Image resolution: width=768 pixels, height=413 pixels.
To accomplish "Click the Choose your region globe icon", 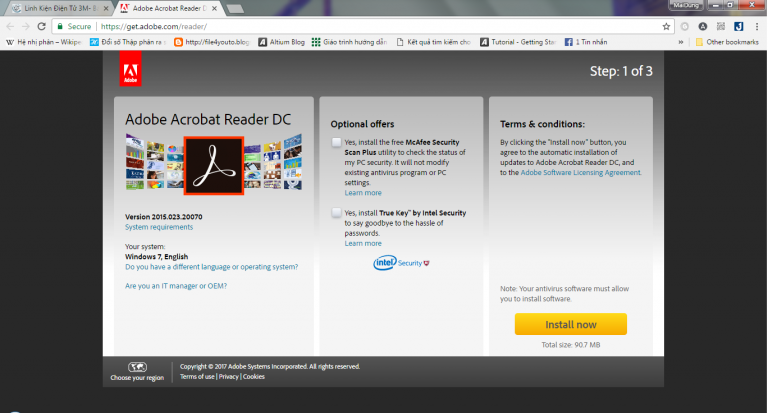I will coord(137,367).
